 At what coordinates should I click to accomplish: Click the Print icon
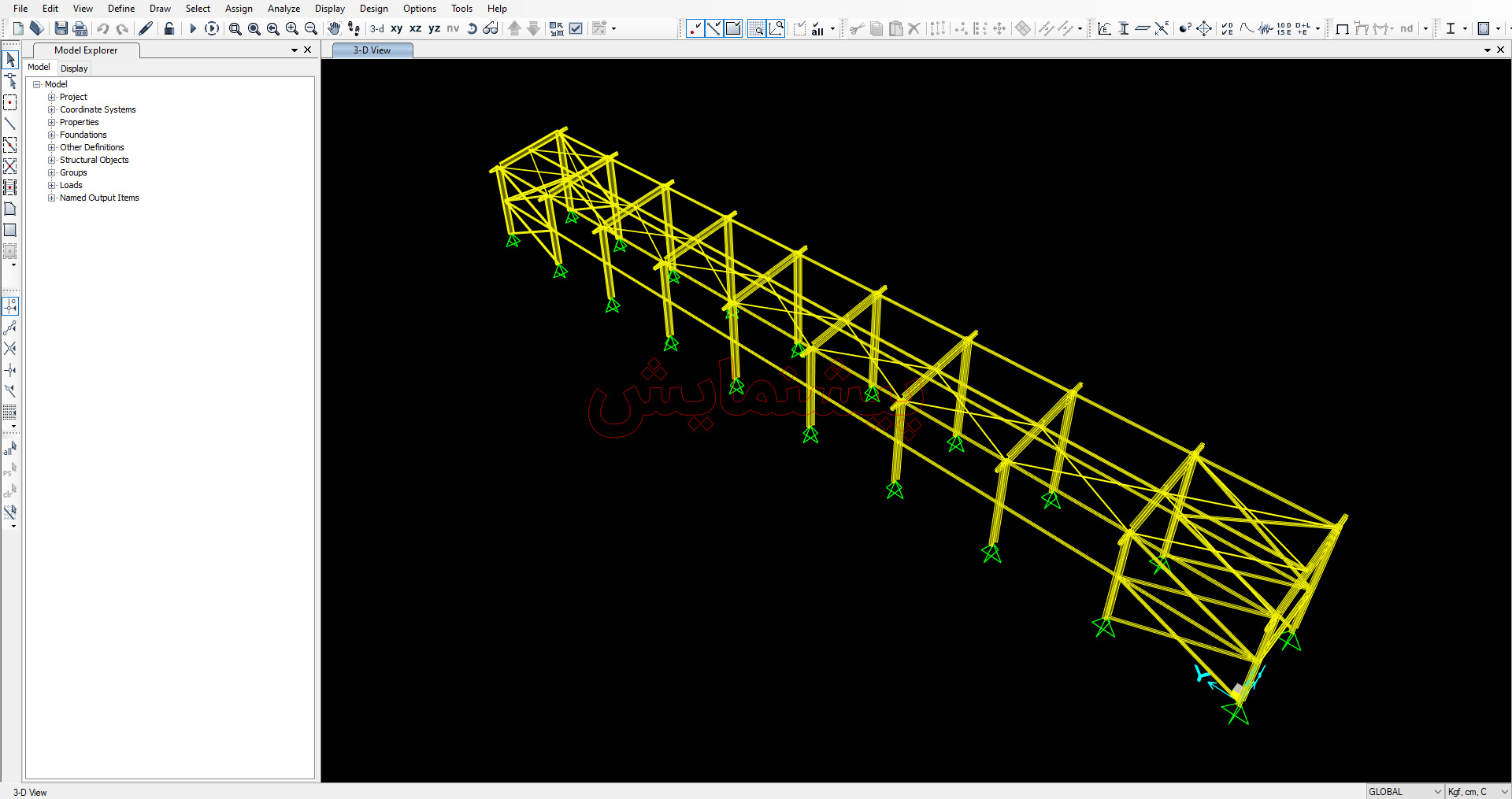(x=80, y=28)
